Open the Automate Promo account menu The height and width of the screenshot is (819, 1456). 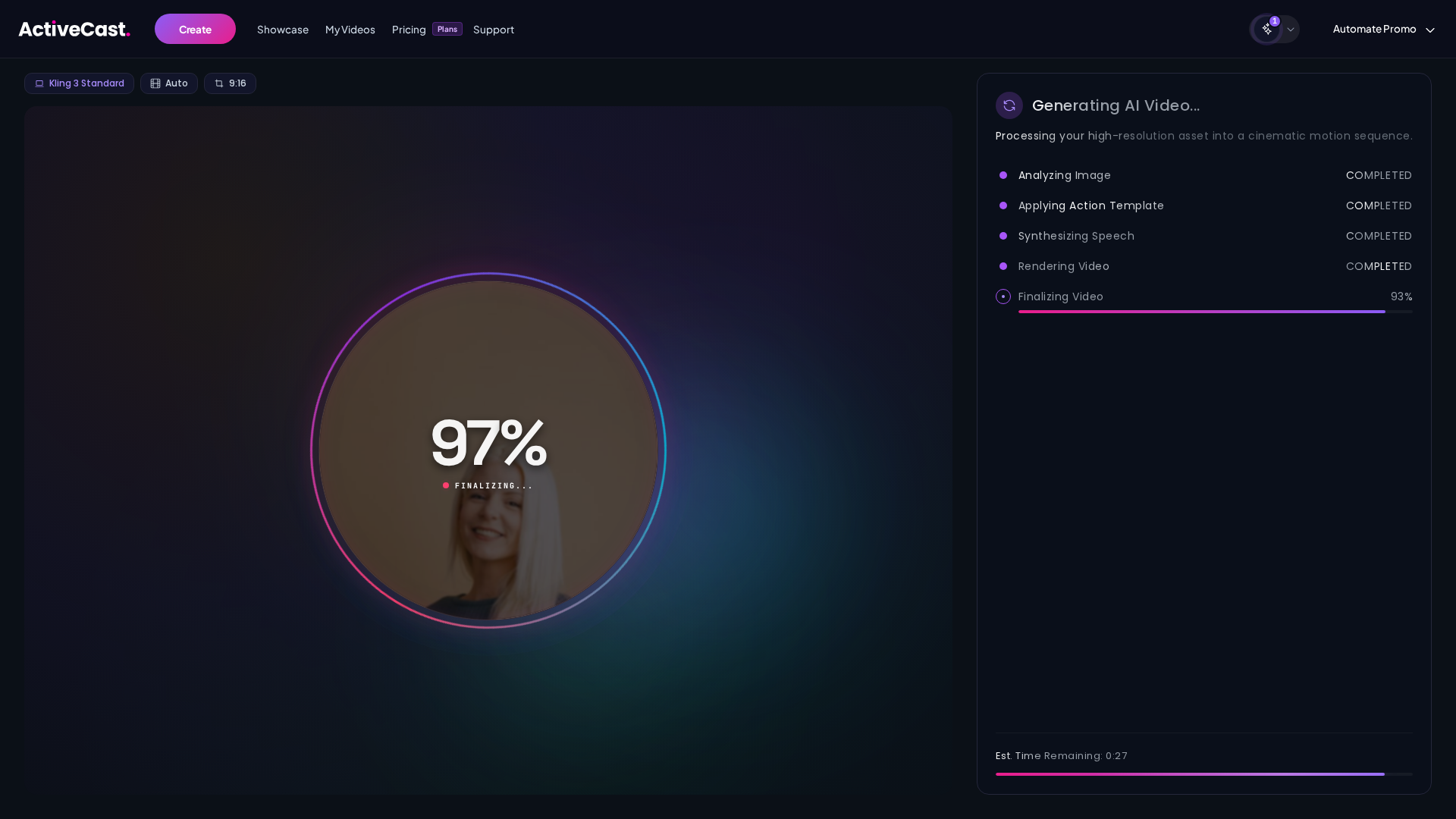(1384, 29)
